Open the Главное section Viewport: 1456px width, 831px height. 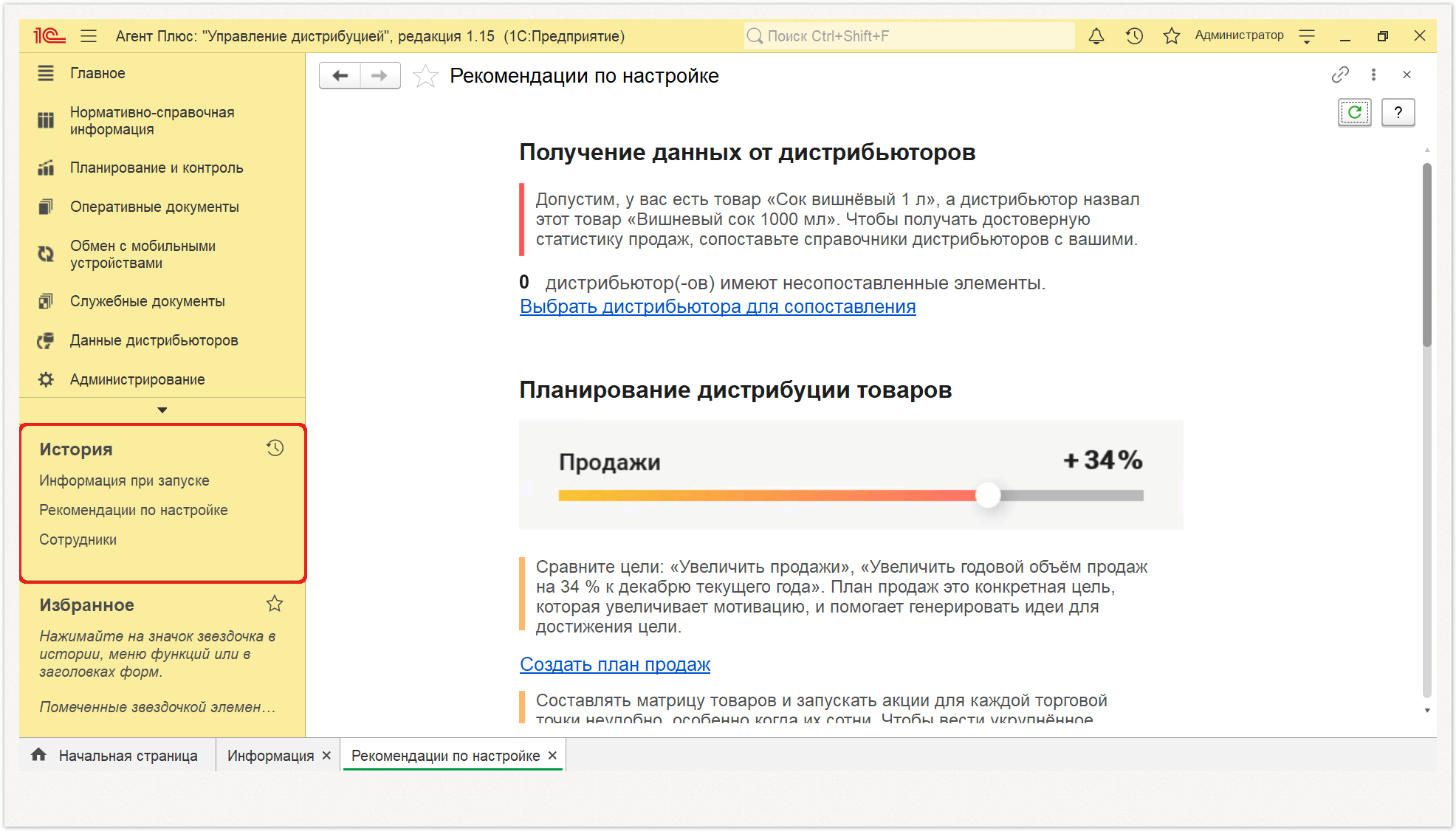tap(97, 73)
